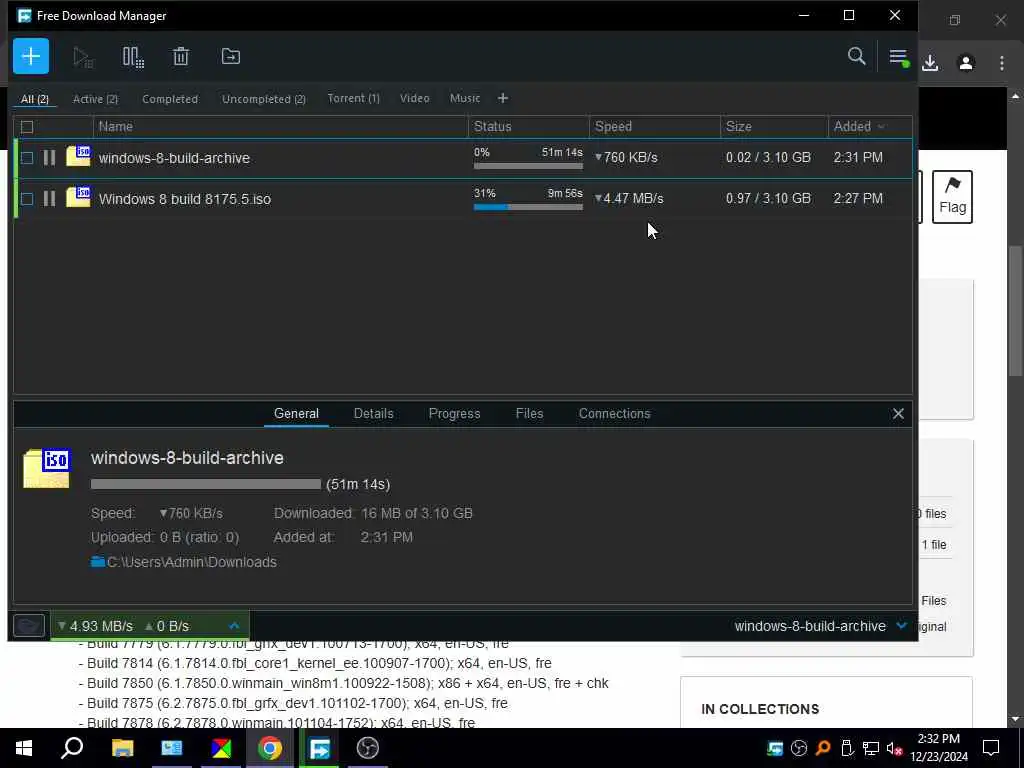Pause the Windows 8 build 8175.5.iso download
This screenshot has height=768, width=1024.
pyautogui.click(x=50, y=199)
